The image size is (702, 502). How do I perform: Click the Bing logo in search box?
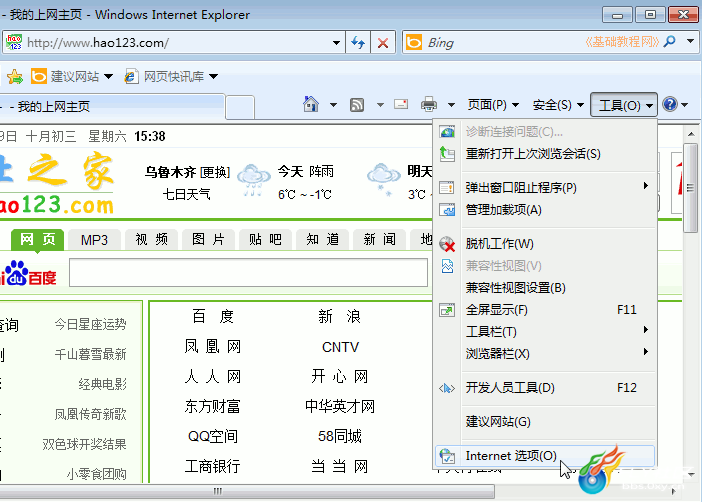click(414, 42)
